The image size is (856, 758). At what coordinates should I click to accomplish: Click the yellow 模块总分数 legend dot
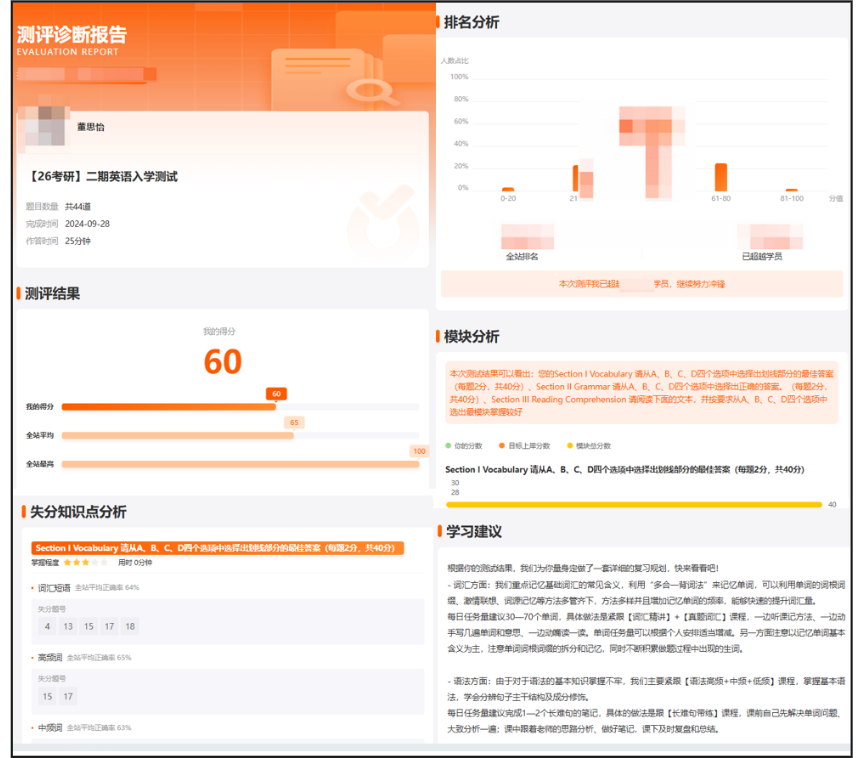(x=570, y=446)
